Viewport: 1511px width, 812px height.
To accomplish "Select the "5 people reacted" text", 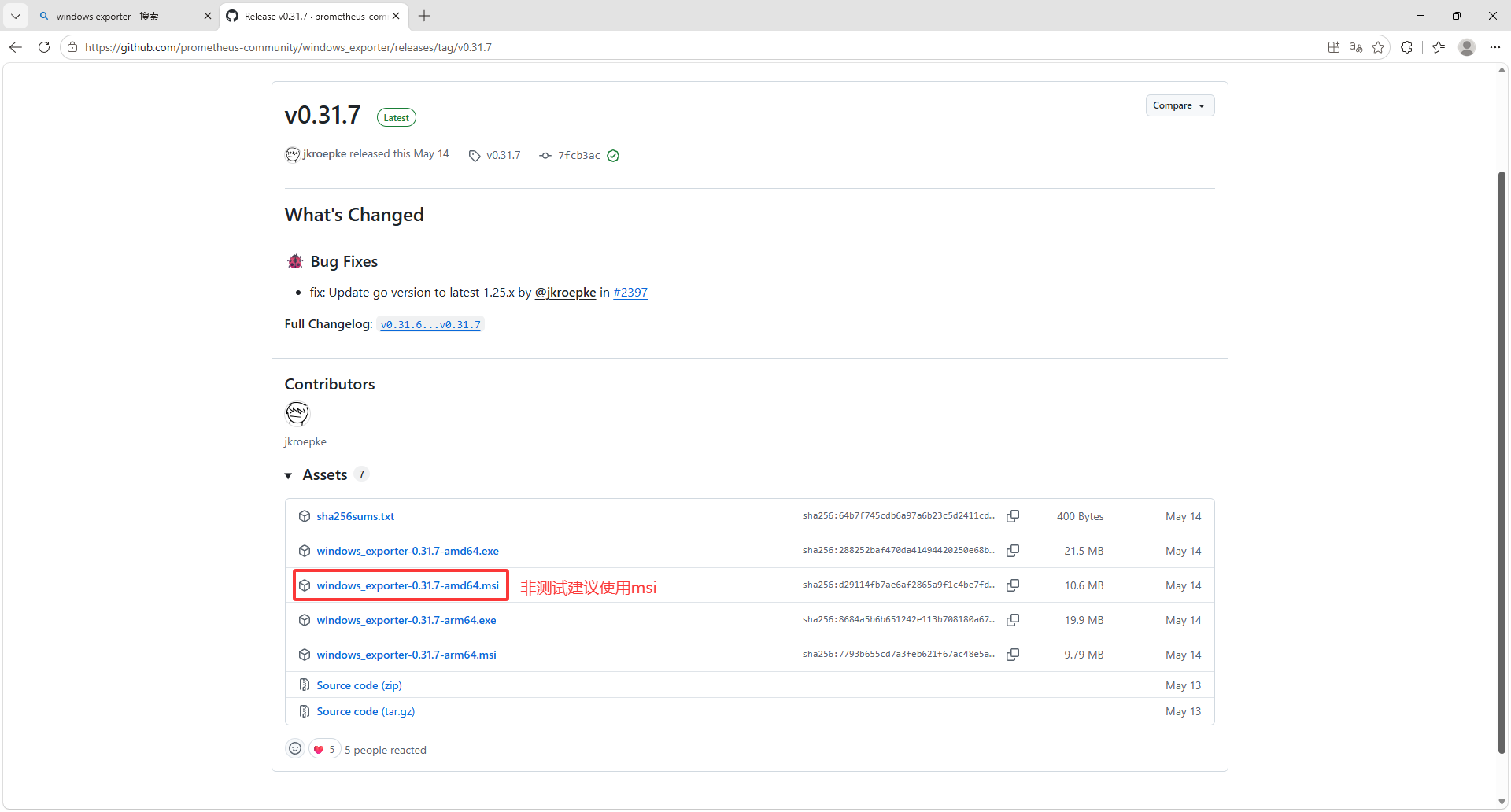I will point(386,750).
